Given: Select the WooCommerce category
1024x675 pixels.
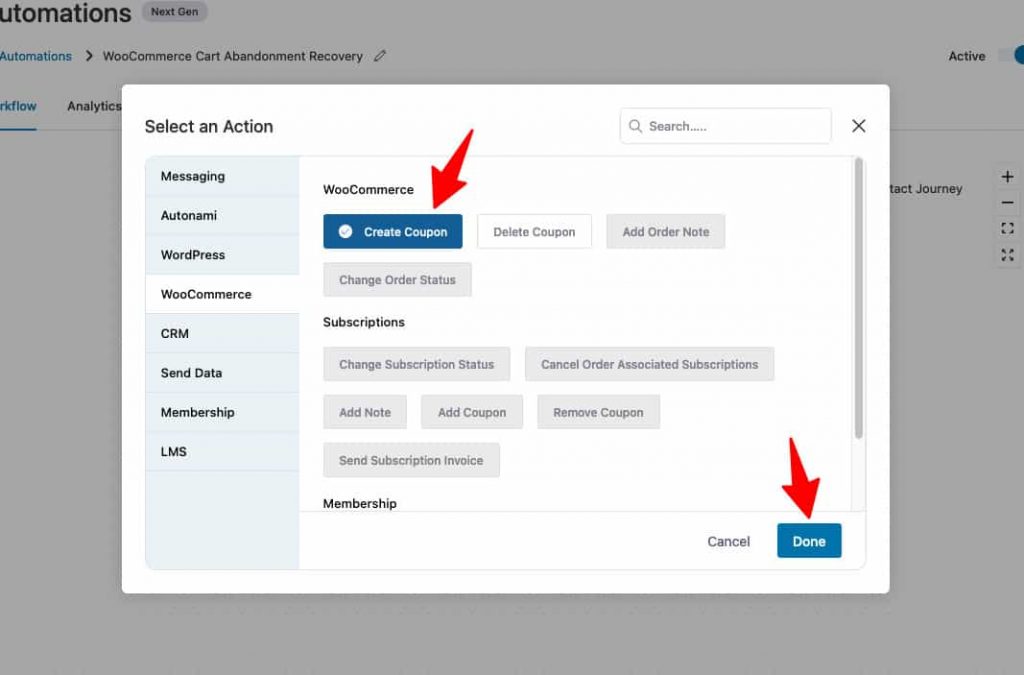Looking at the screenshot, I should tap(223, 294).
